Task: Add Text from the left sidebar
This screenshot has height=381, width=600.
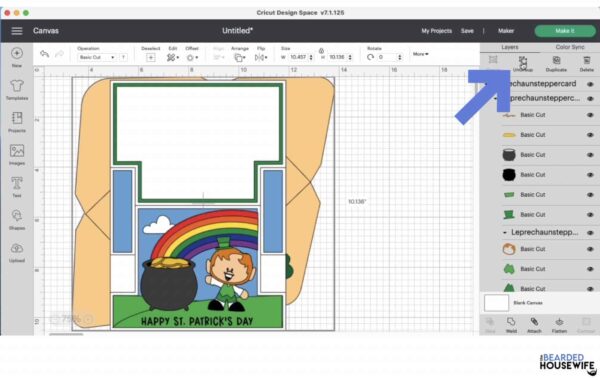Action: click(x=17, y=187)
